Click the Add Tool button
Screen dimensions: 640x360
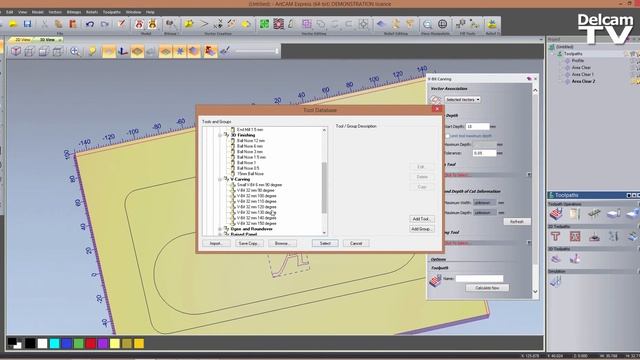(x=421, y=219)
